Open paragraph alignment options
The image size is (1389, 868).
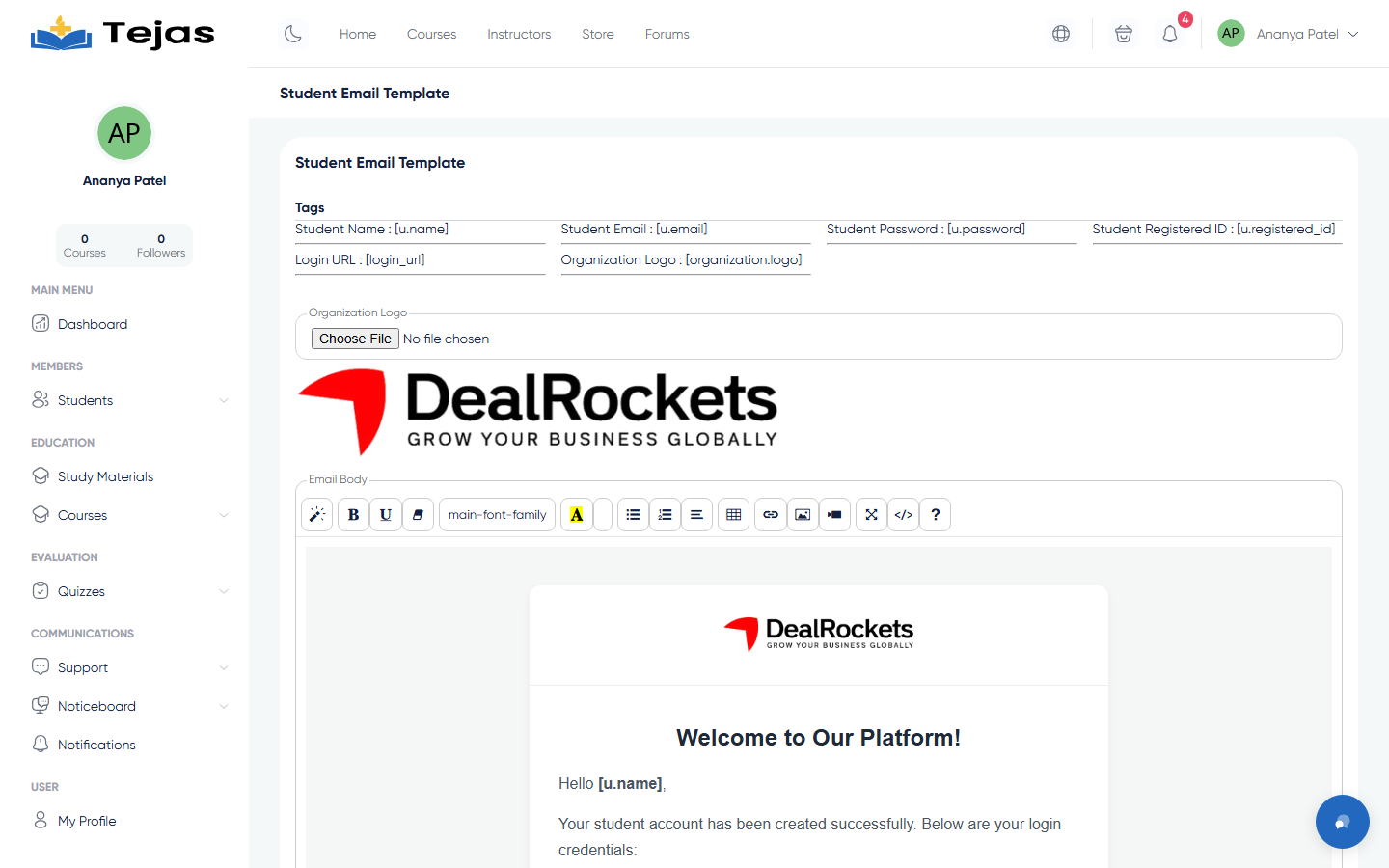pyautogui.click(x=696, y=515)
